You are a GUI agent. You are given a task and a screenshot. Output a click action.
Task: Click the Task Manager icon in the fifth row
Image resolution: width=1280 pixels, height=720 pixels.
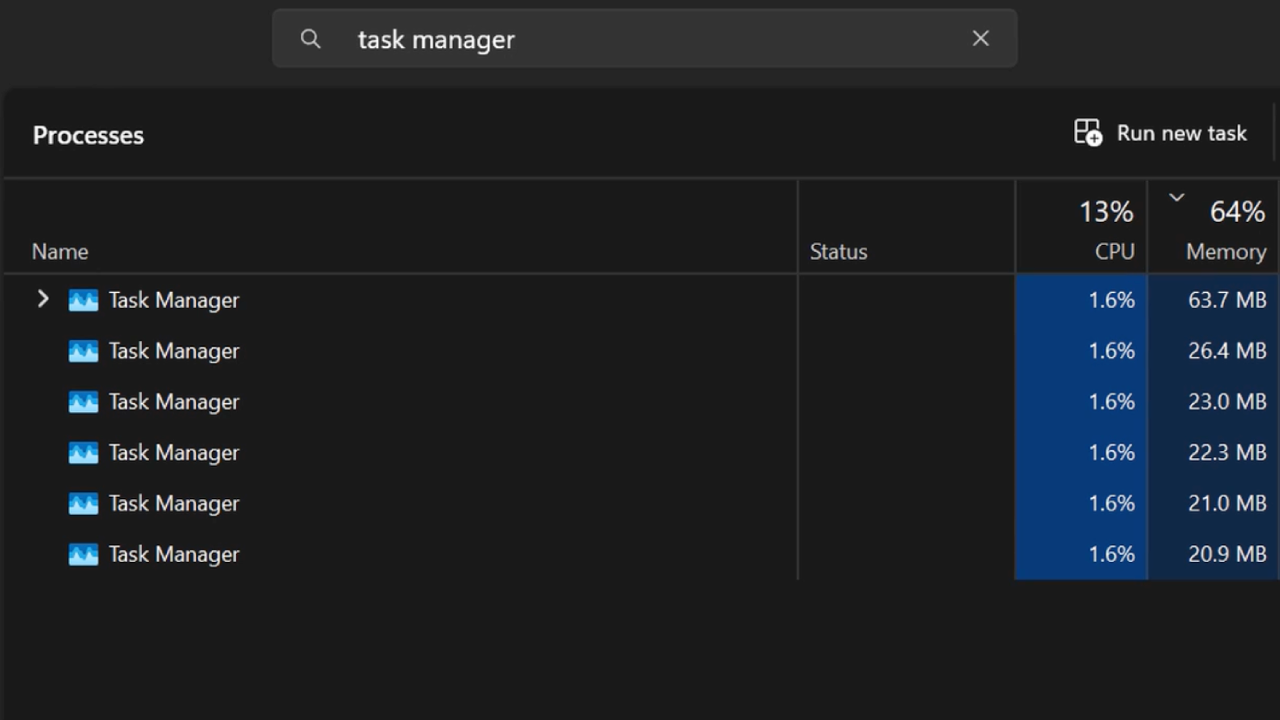83,503
